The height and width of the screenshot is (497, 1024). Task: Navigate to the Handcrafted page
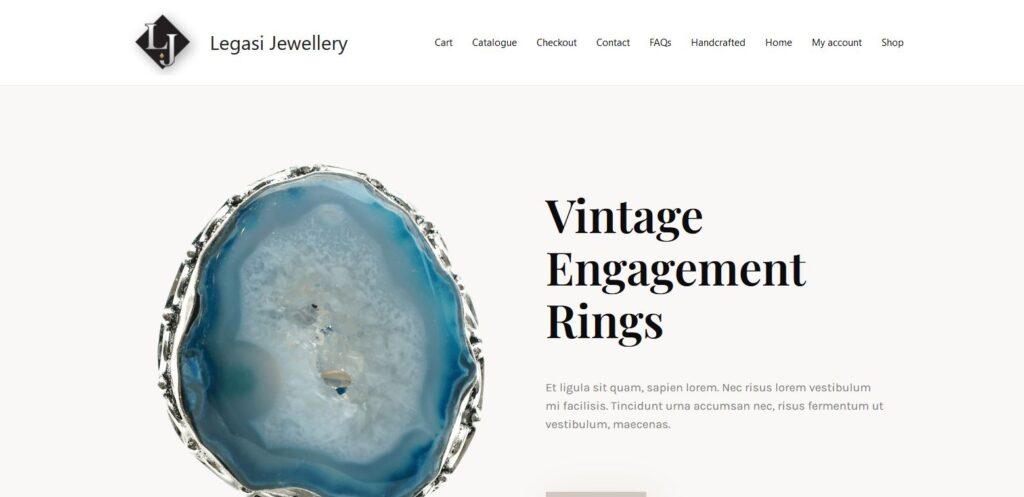point(718,42)
